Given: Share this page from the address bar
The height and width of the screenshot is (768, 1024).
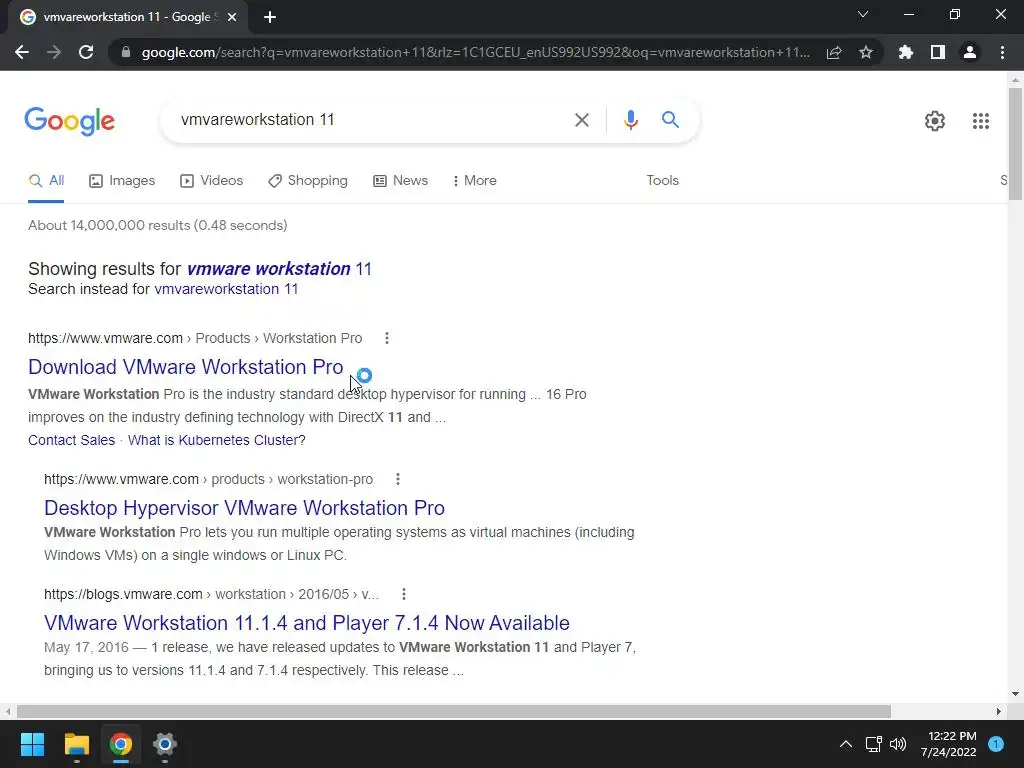Looking at the screenshot, I should [x=834, y=52].
